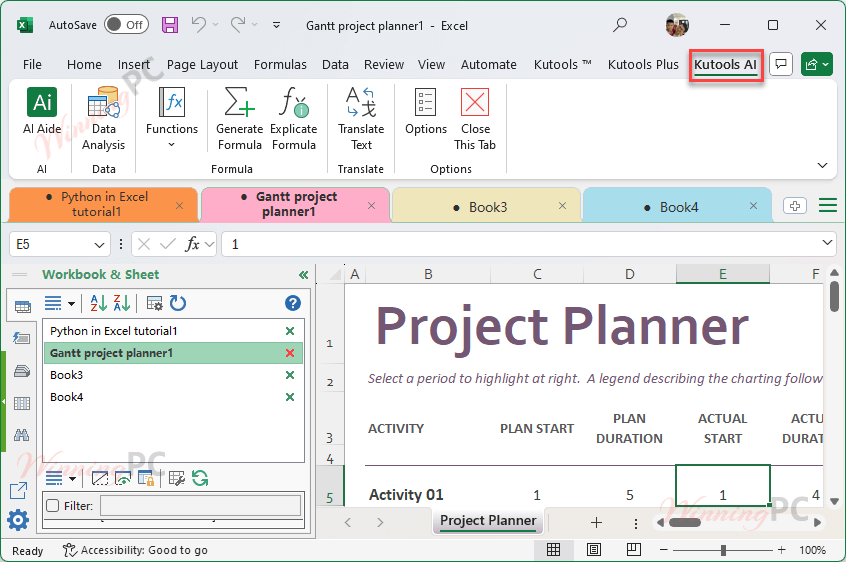Click the Save disk icon
This screenshot has height=562, width=846.
pyautogui.click(x=170, y=25)
